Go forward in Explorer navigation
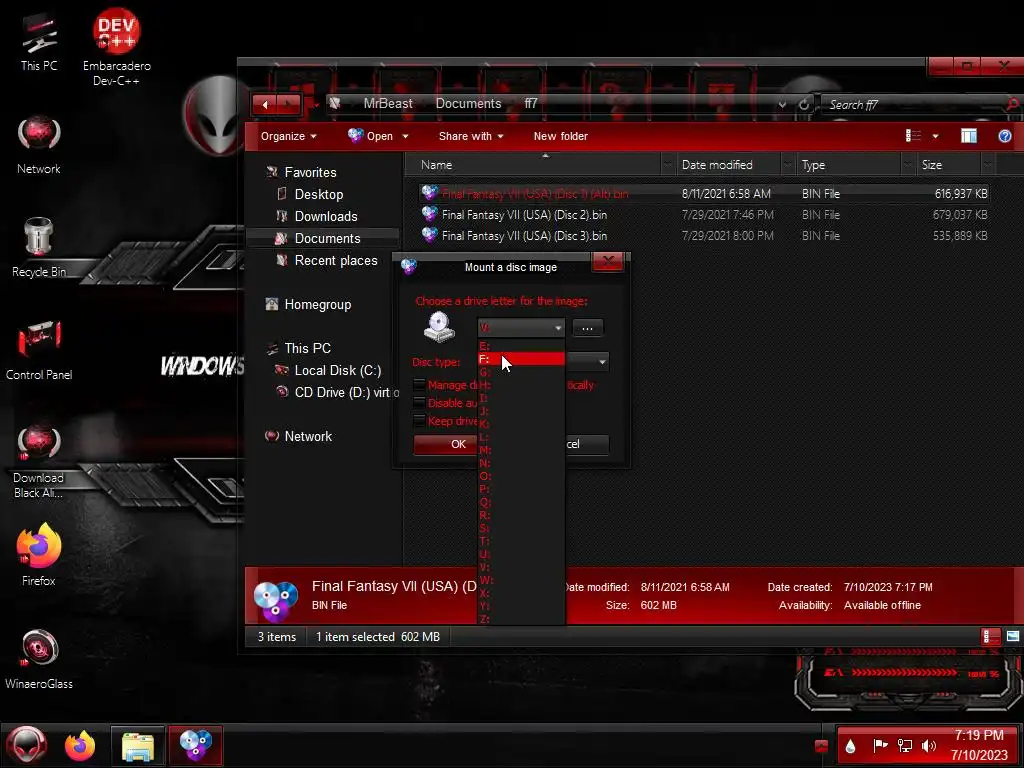 tap(289, 104)
